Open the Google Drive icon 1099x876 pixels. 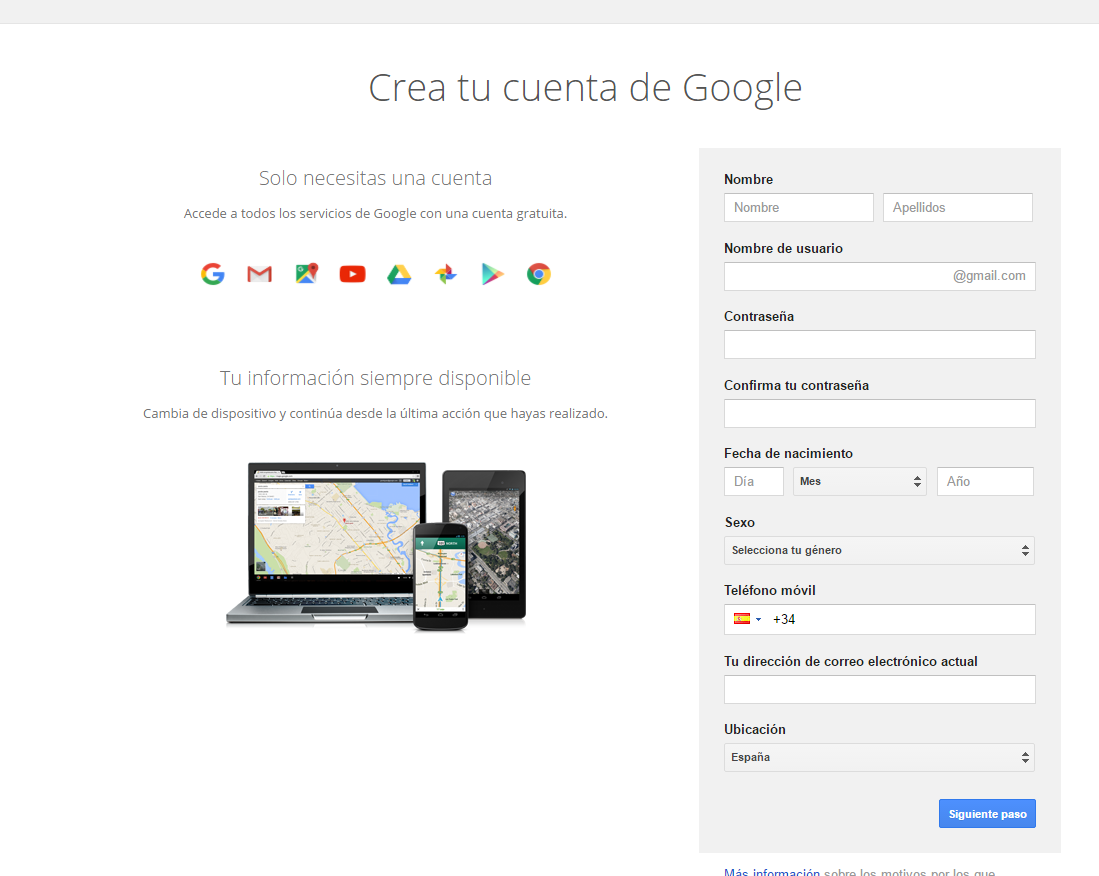[399, 273]
